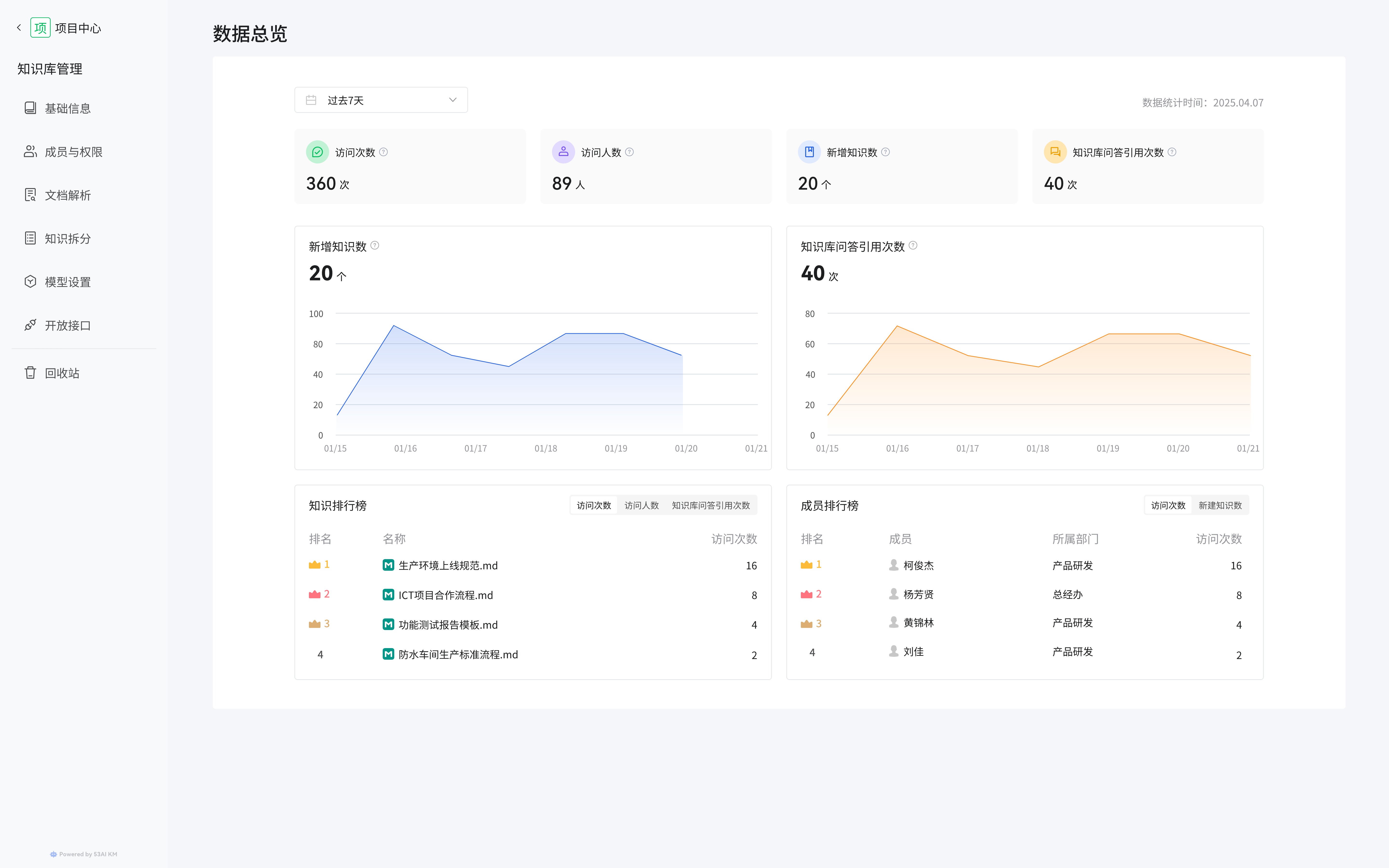Click the help icon next to 访问次数 card
Screen dimensions: 1389x868
(384, 152)
